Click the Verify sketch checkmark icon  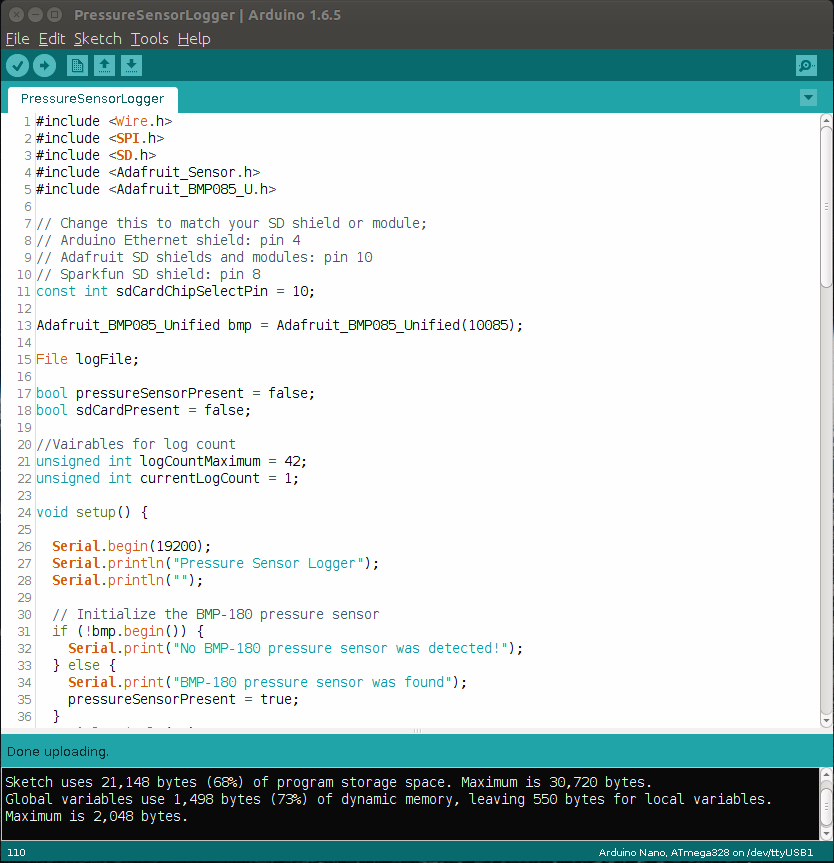tap(18, 66)
